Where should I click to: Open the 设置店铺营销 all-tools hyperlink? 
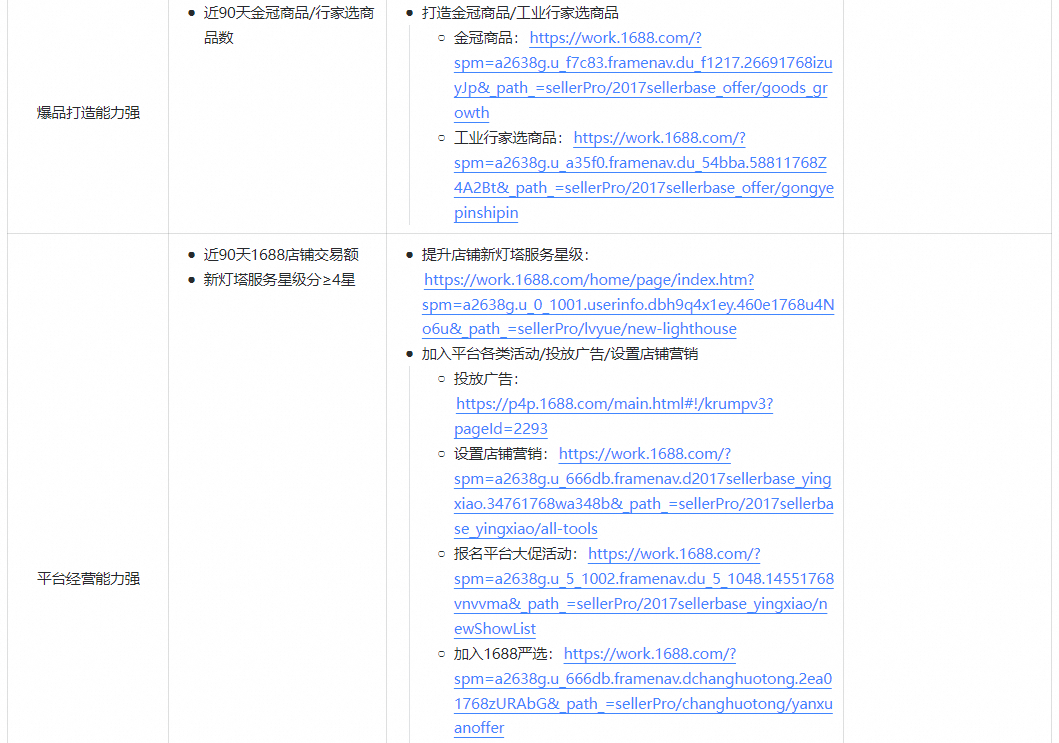[x=642, y=479]
